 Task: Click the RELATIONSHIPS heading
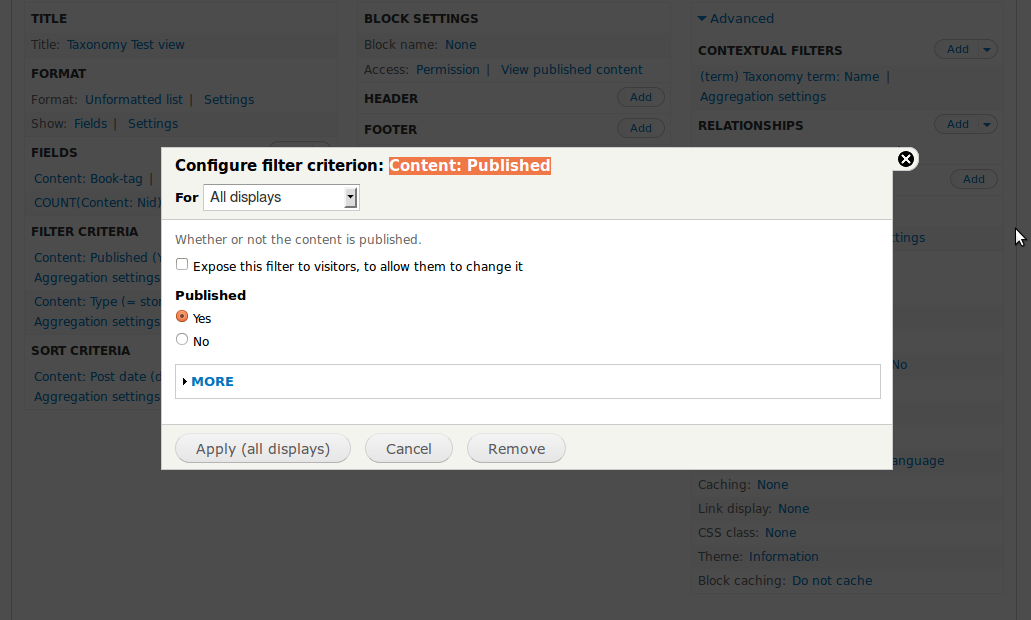click(x=751, y=126)
